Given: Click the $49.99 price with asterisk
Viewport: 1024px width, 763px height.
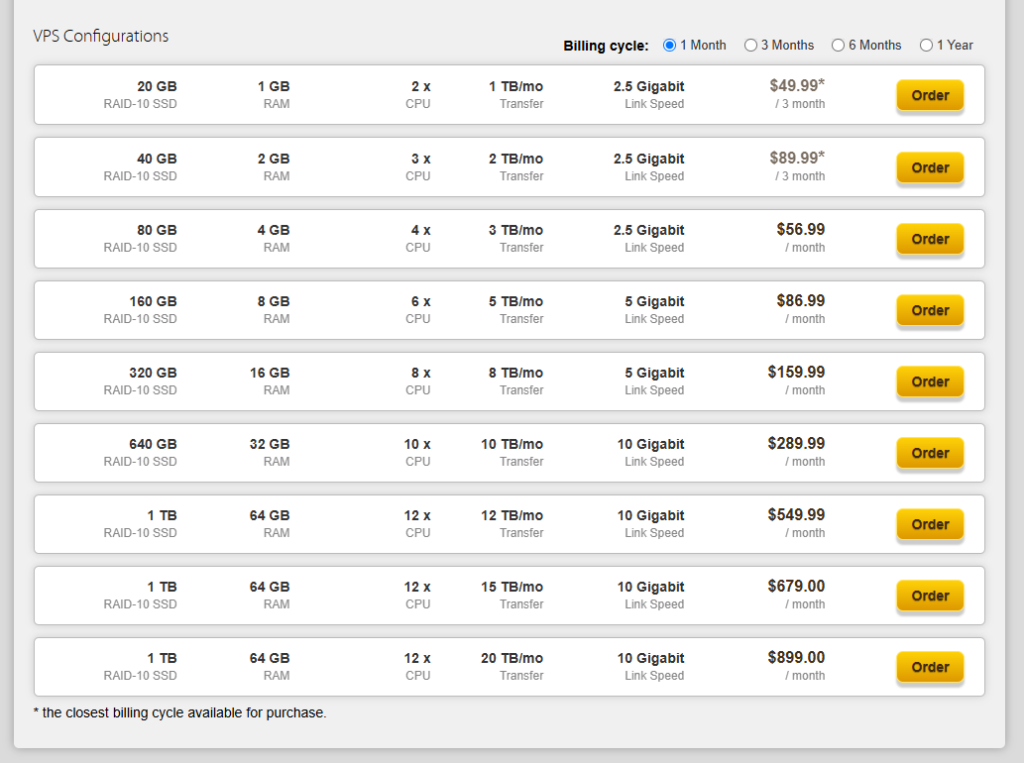Looking at the screenshot, I should pos(797,86).
